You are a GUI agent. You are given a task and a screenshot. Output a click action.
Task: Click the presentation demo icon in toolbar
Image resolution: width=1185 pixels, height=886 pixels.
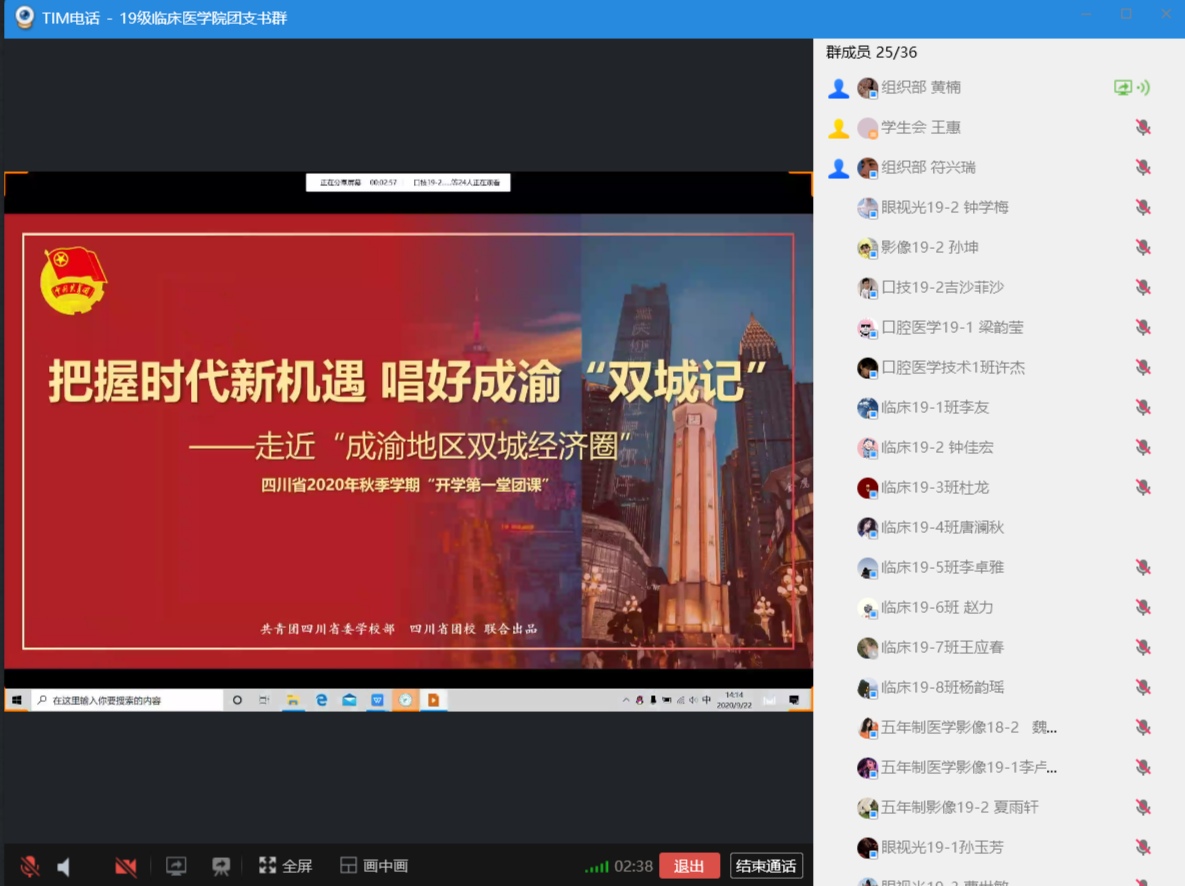click(221, 866)
